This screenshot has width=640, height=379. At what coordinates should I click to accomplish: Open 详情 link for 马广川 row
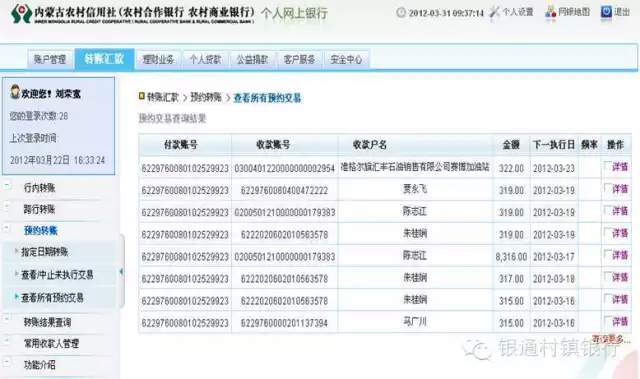click(x=620, y=321)
